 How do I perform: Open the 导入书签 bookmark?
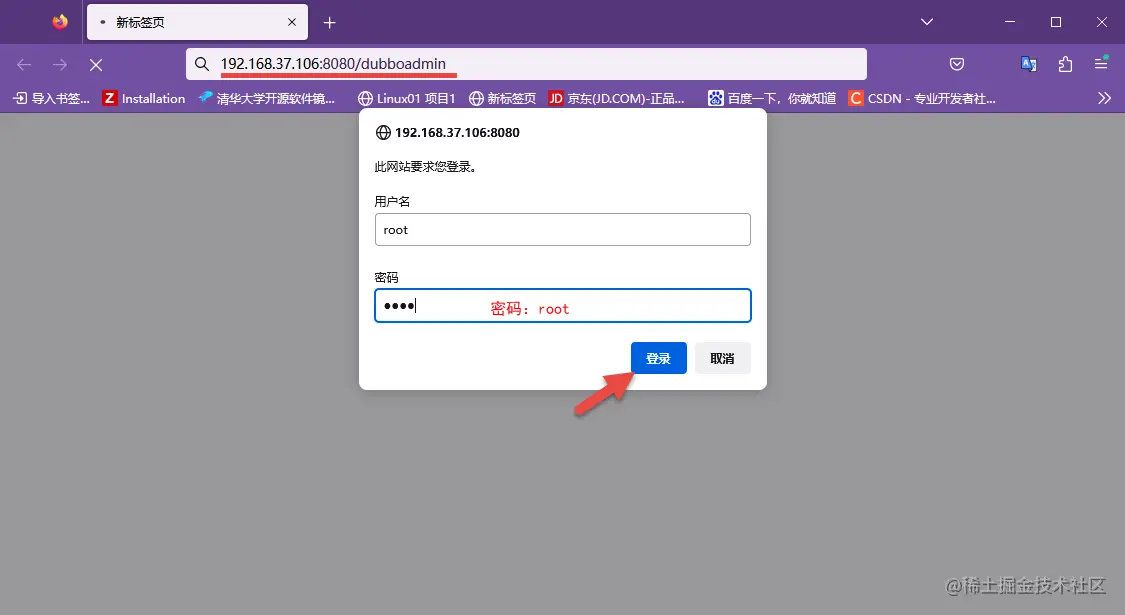click(x=51, y=98)
